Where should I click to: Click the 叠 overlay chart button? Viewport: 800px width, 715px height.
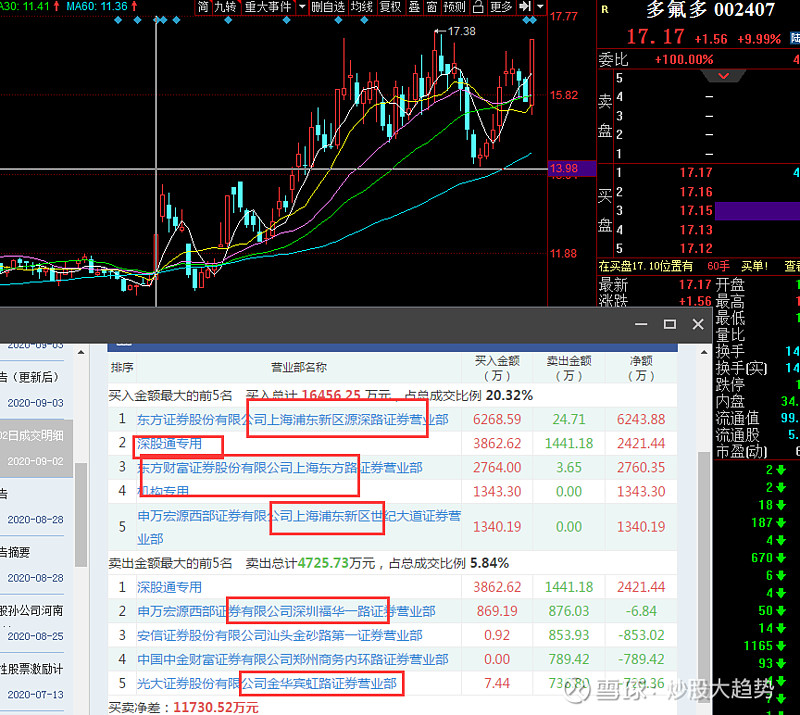[414, 7]
